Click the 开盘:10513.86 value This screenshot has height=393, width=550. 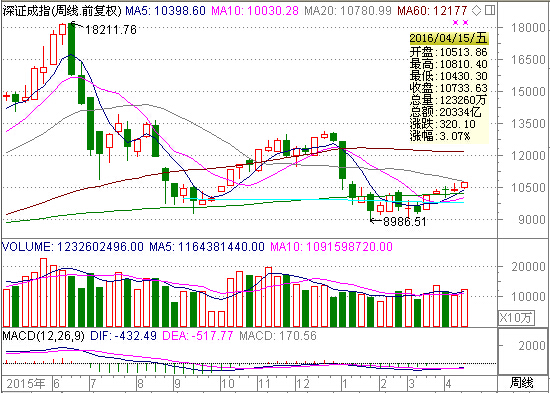click(x=449, y=52)
